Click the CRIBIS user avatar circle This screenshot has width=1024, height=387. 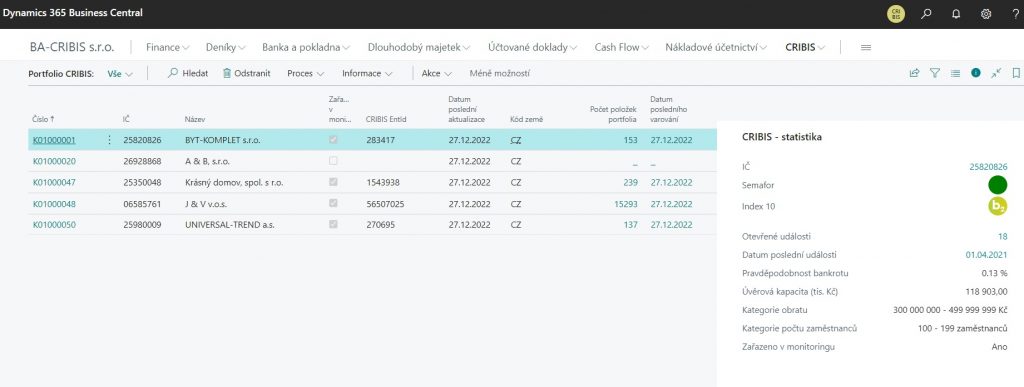pyautogui.click(x=896, y=14)
